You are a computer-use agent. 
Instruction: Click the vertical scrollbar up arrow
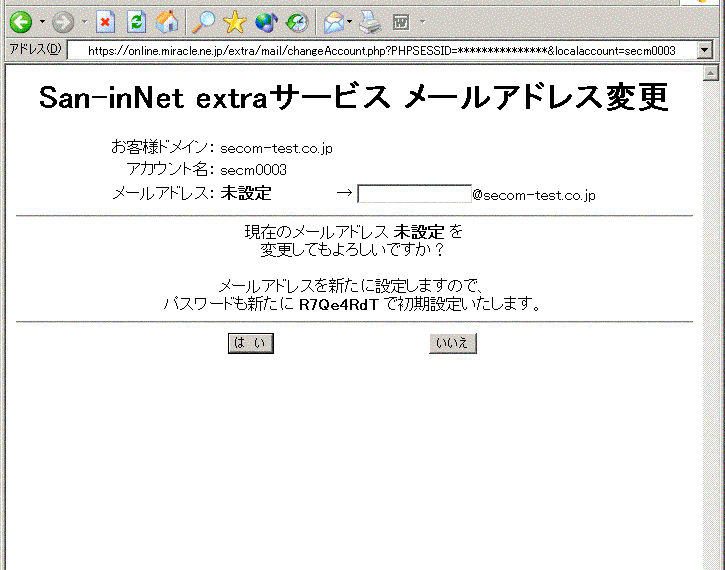pyautogui.click(x=712, y=74)
